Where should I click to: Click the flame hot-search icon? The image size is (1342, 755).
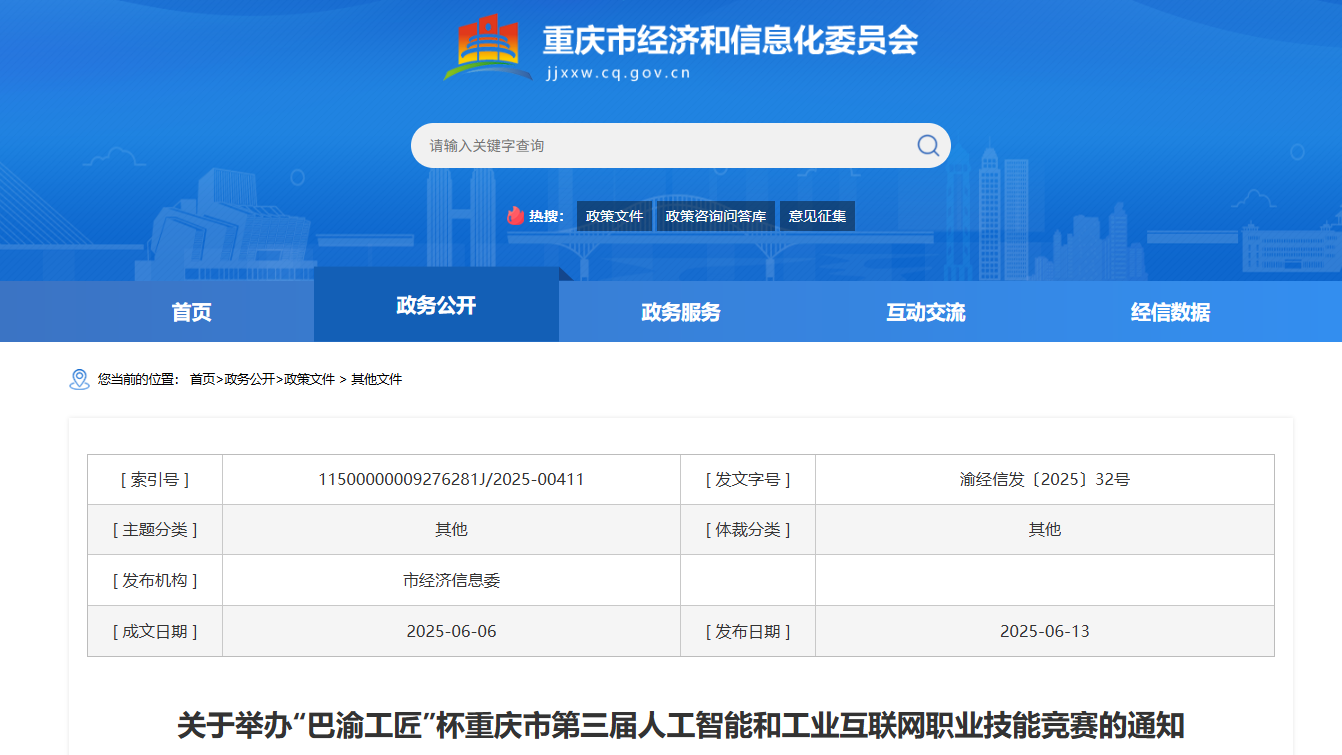(515, 216)
